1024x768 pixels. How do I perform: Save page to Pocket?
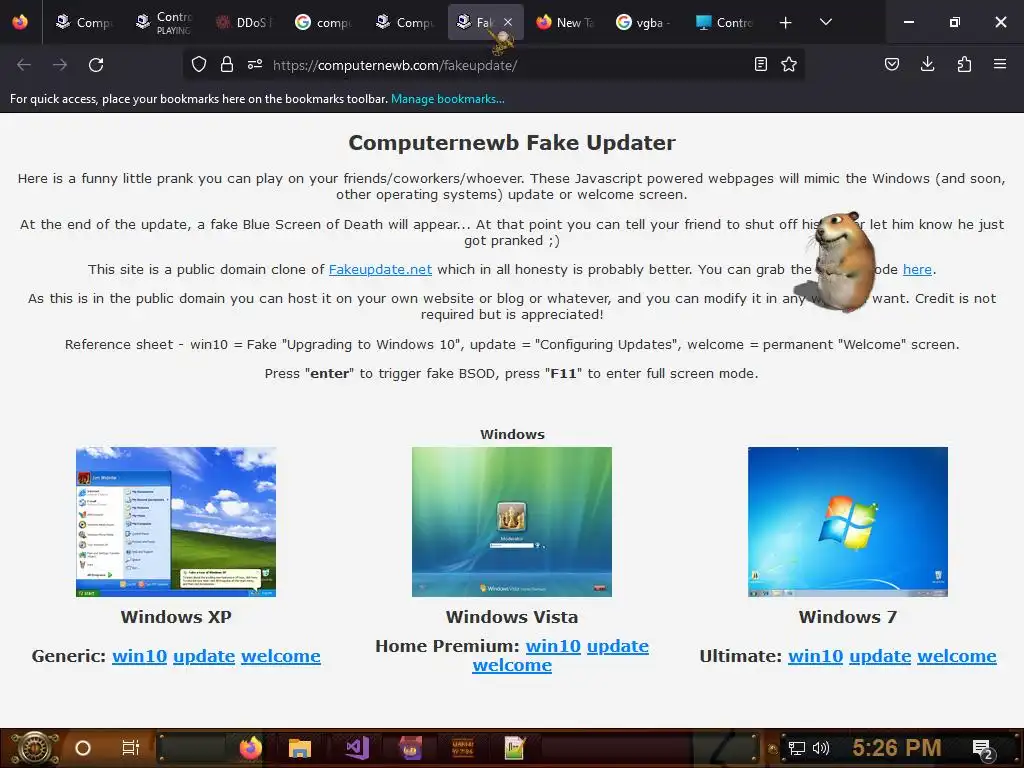(891, 65)
